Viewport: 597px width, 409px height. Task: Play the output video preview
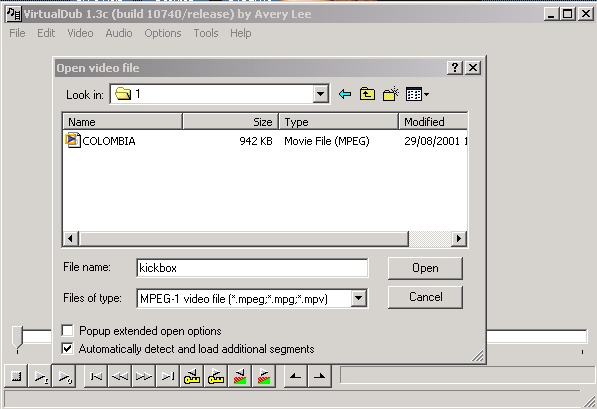(64, 377)
